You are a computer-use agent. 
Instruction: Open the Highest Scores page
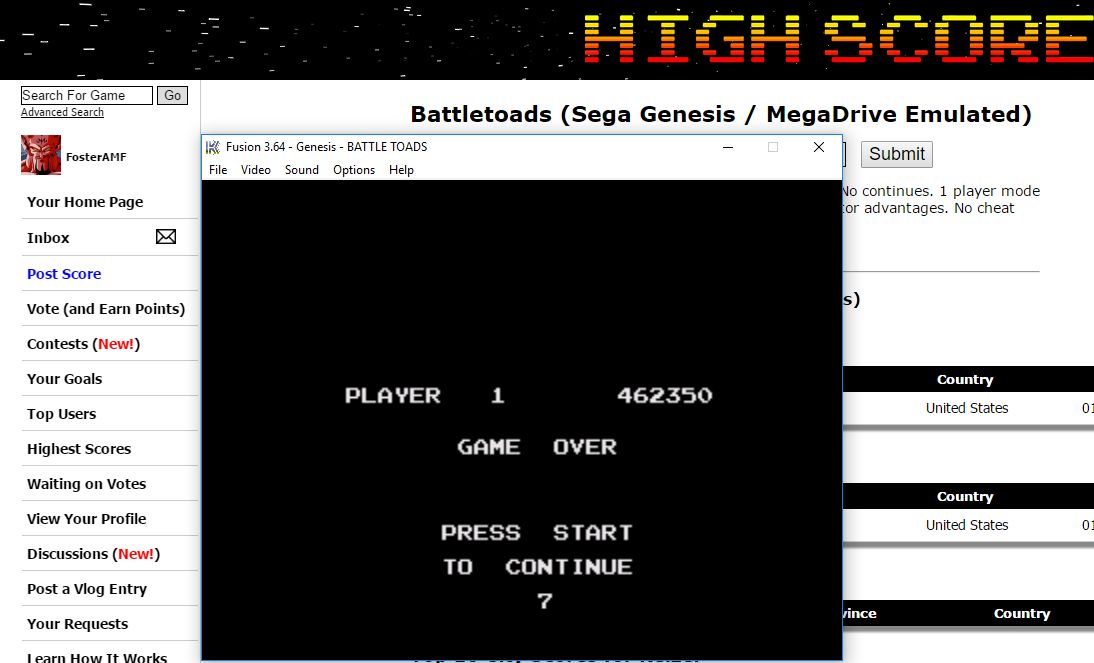(79, 449)
